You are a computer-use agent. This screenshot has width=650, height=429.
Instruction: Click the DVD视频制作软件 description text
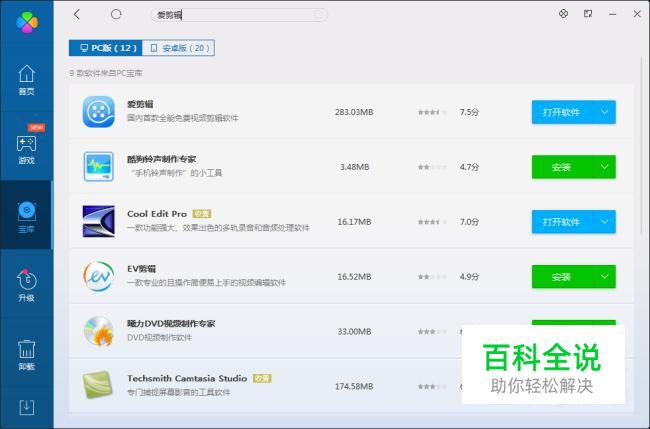(x=159, y=337)
